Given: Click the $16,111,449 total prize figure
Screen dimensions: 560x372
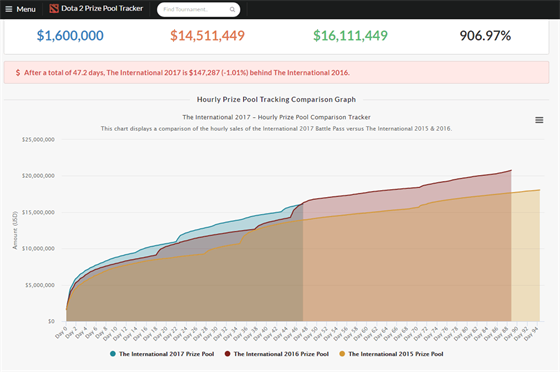Looking at the screenshot, I should click(x=350, y=35).
